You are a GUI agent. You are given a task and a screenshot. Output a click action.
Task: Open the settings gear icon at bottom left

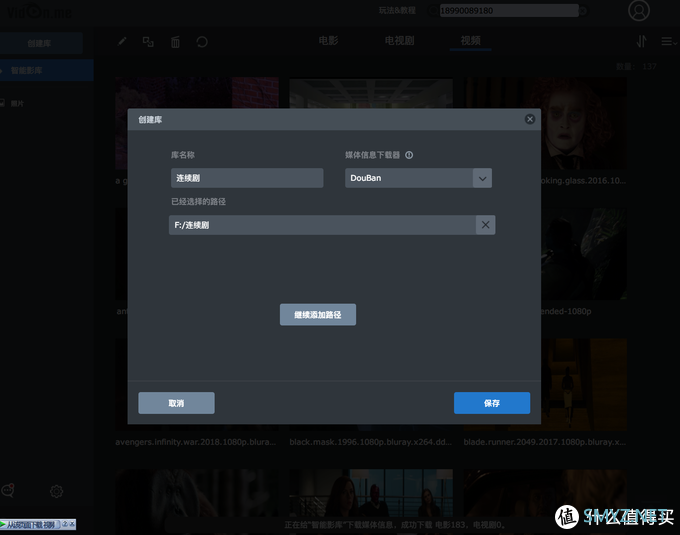[x=56, y=491]
